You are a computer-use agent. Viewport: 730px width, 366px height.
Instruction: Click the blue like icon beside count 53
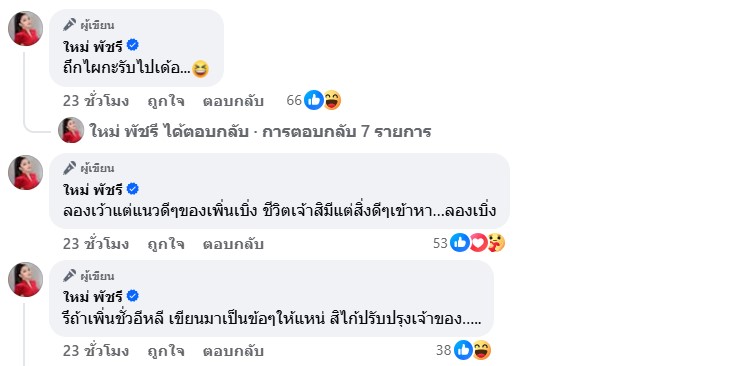tap(460, 243)
